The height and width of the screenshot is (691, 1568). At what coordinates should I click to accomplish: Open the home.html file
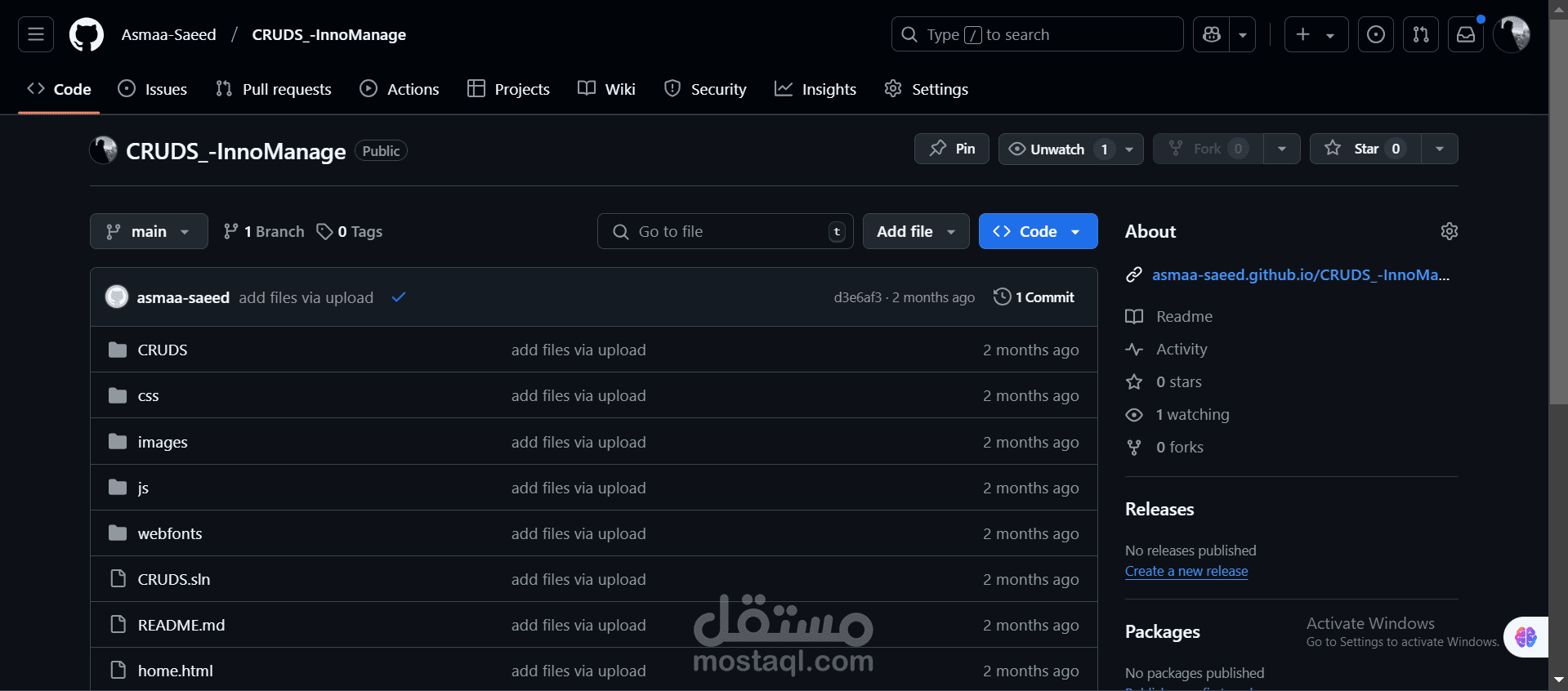(176, 671)
